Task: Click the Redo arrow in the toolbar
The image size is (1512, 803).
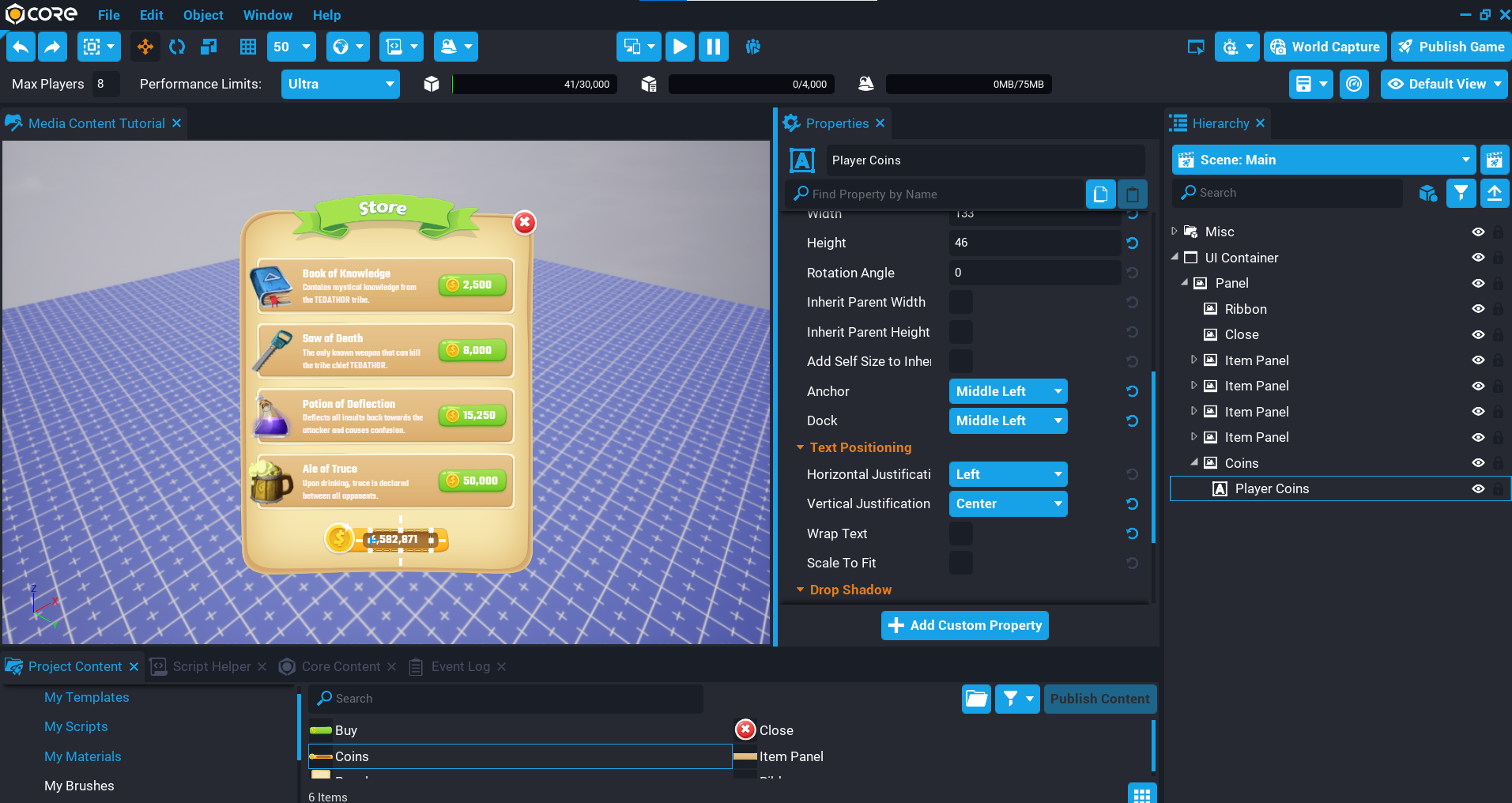Action: [x=52, y=47]
